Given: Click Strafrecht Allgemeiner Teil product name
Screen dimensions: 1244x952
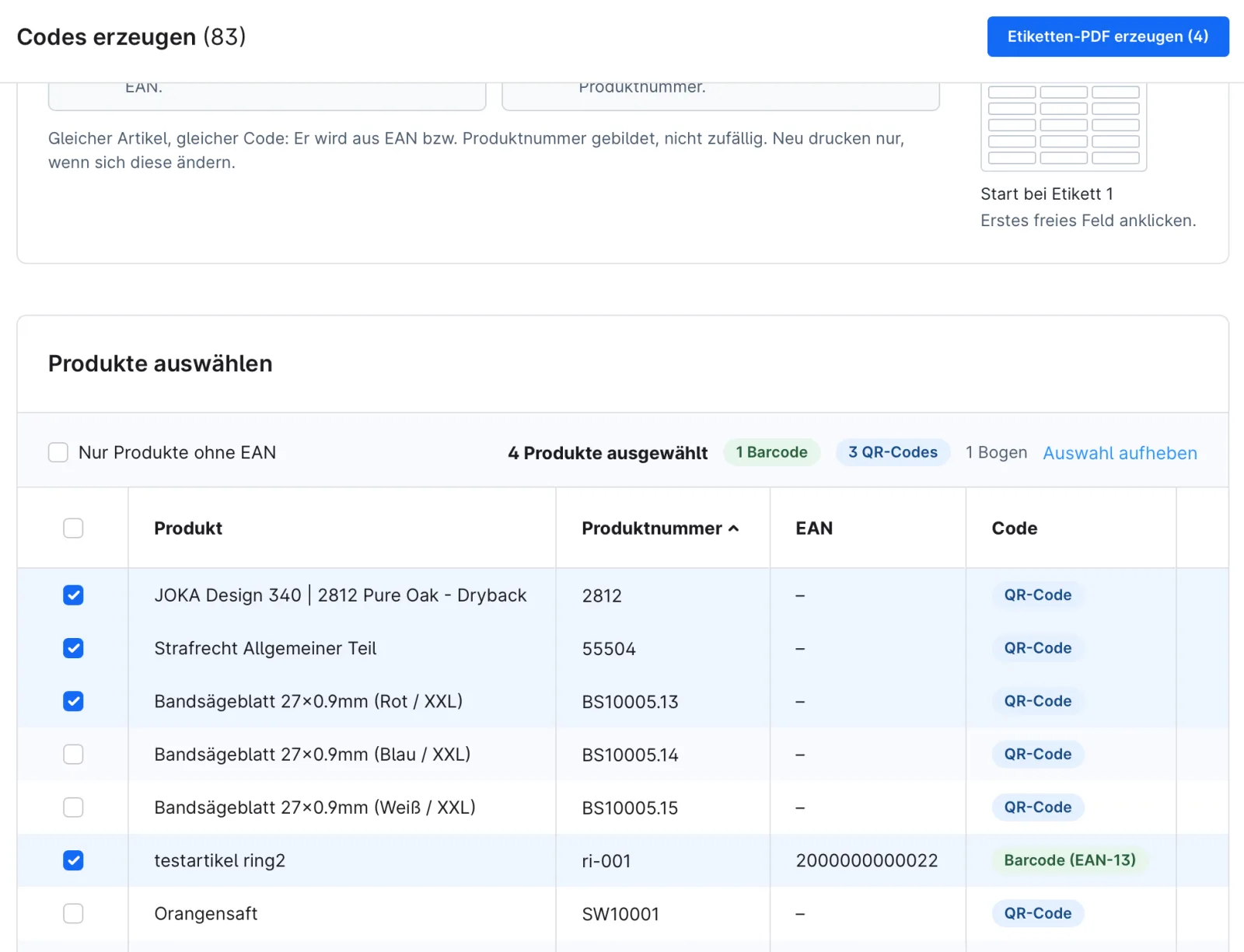Looking at the screenshot, I should pos(265,648).
